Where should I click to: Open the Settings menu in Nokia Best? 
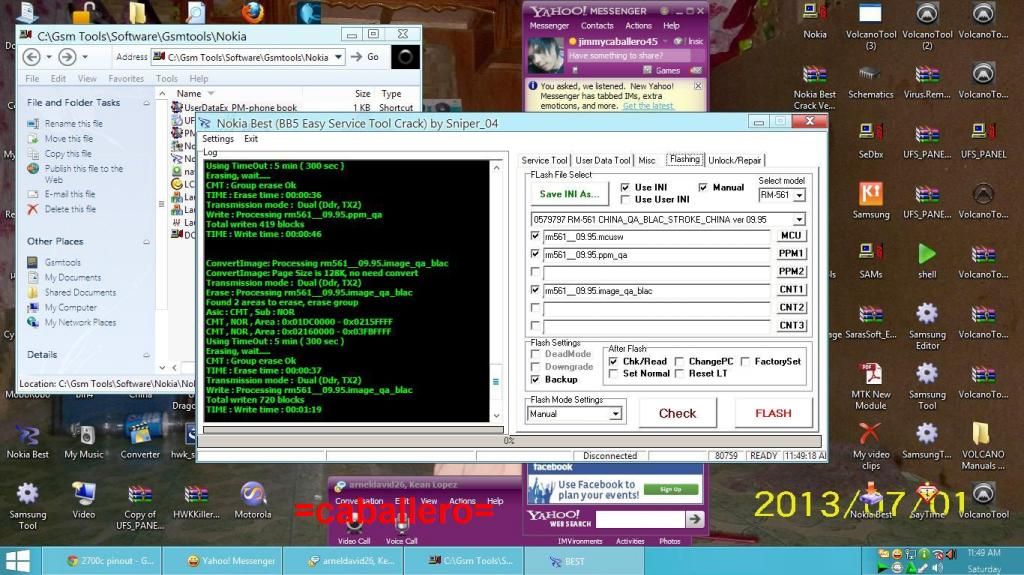point(217,139)
